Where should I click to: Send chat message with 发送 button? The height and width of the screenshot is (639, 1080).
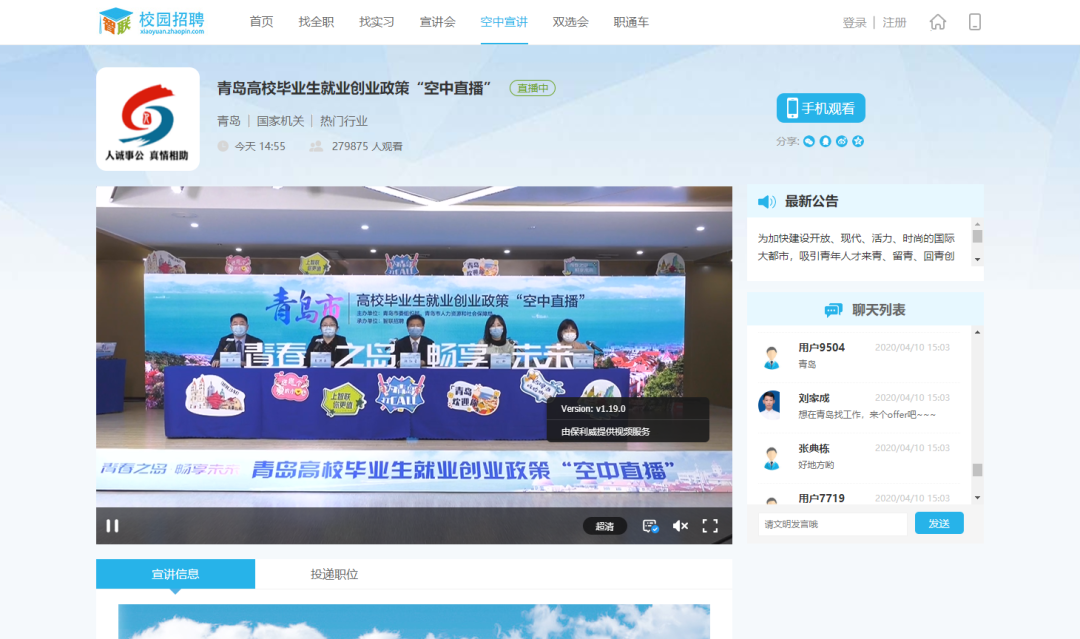click(x=939, y=523)
